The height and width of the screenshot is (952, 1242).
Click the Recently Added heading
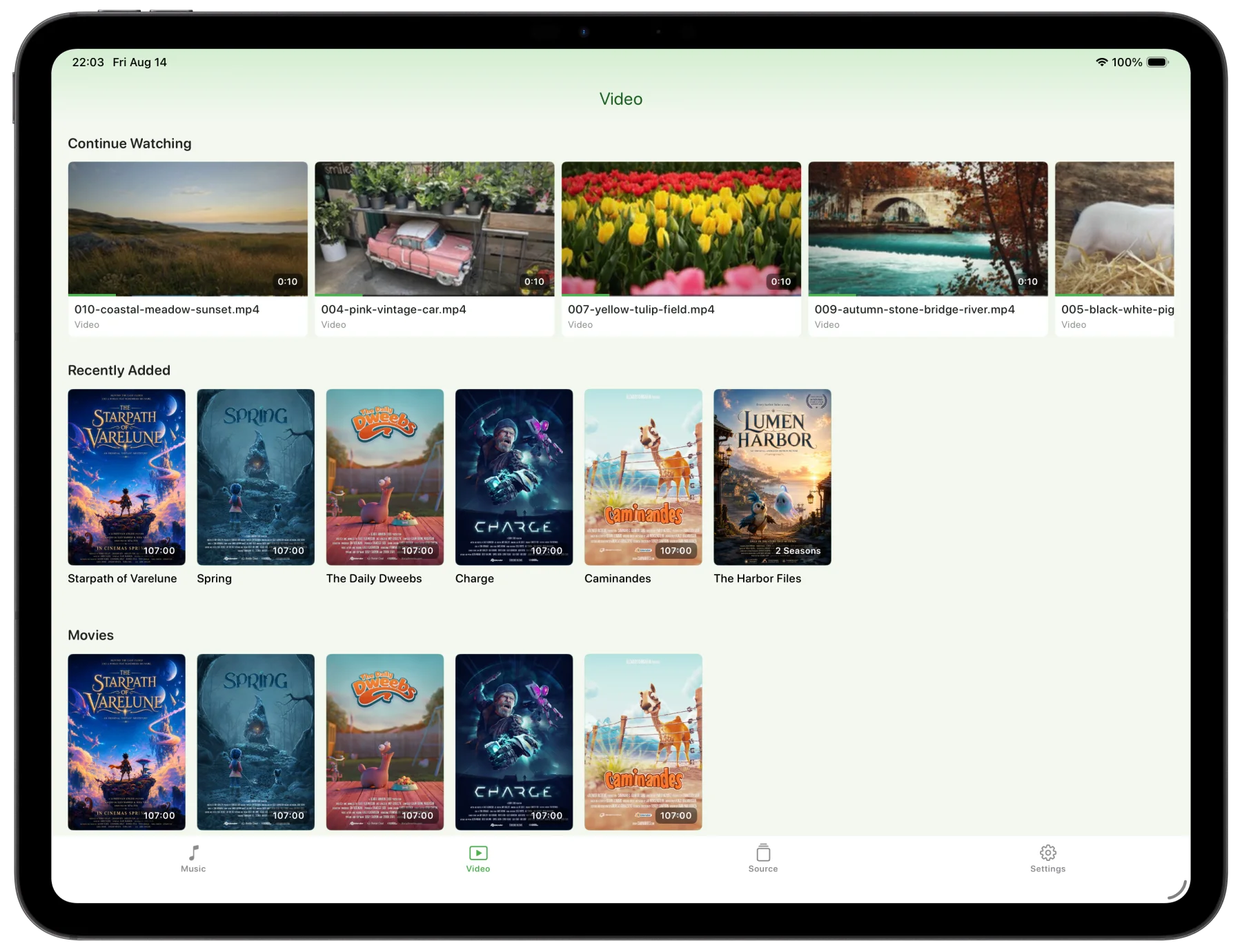(119, 370)
